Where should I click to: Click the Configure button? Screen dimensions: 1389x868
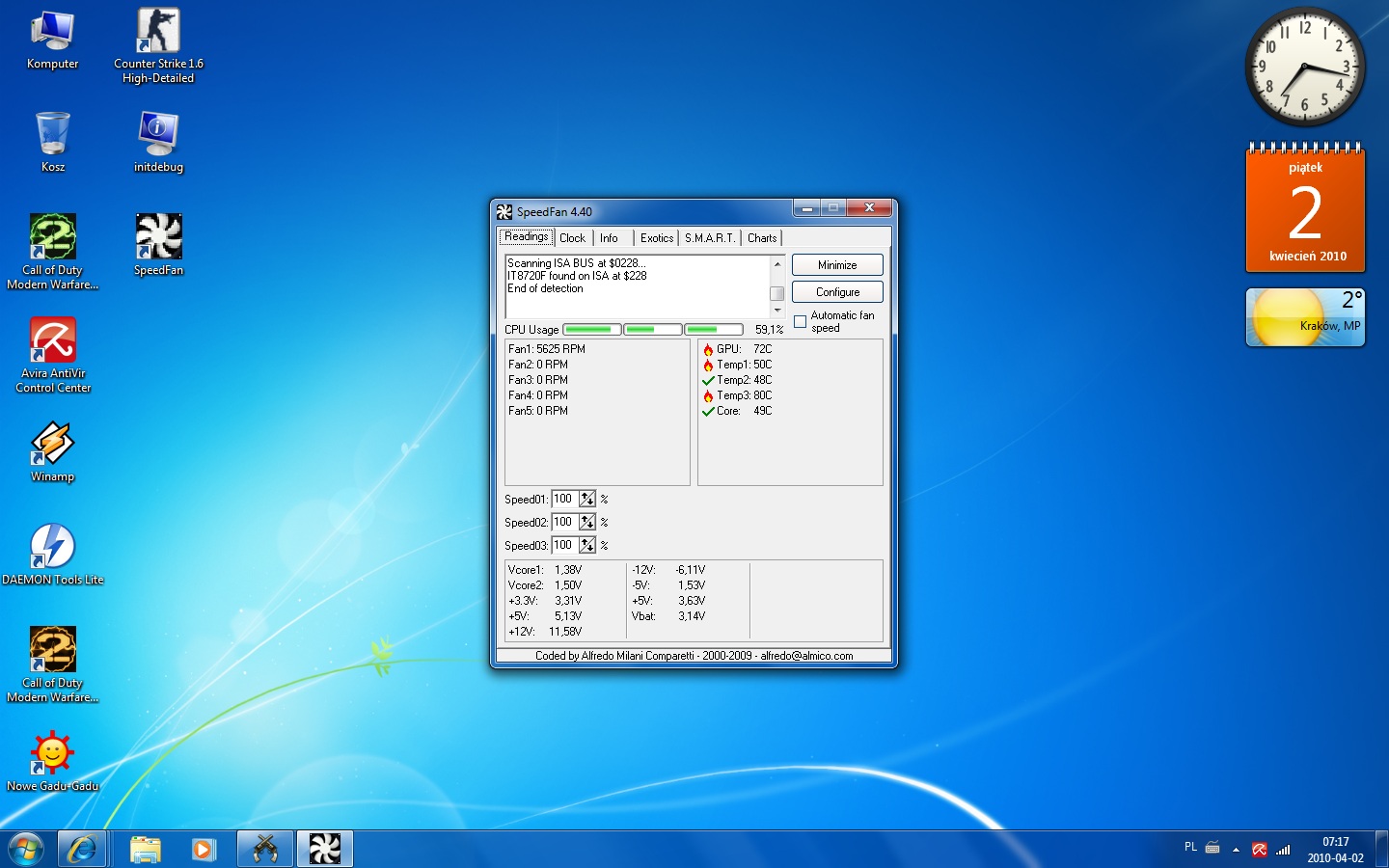(837, 292)
